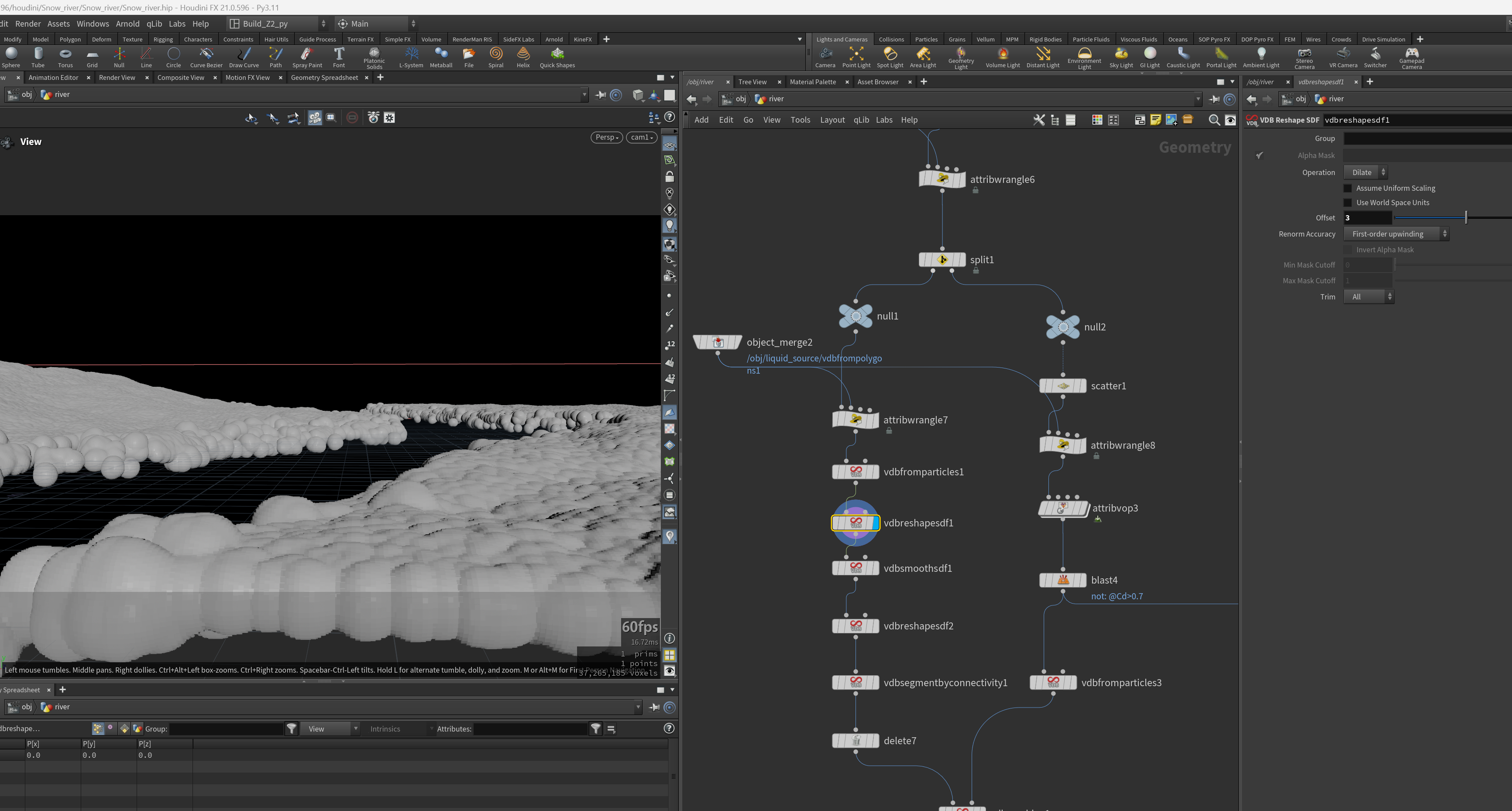
Task: Click the blast4 node icon
Action: tap(1063, 580)
